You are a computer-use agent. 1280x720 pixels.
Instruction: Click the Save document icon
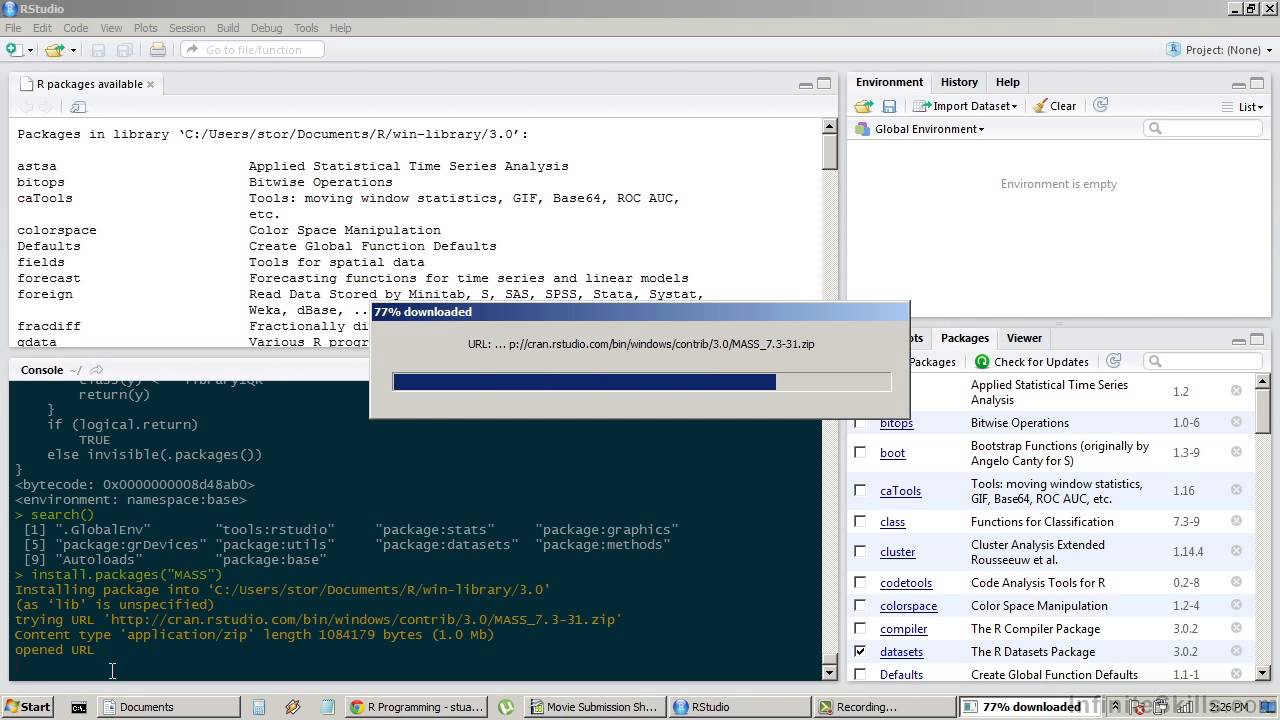point(98,49)
